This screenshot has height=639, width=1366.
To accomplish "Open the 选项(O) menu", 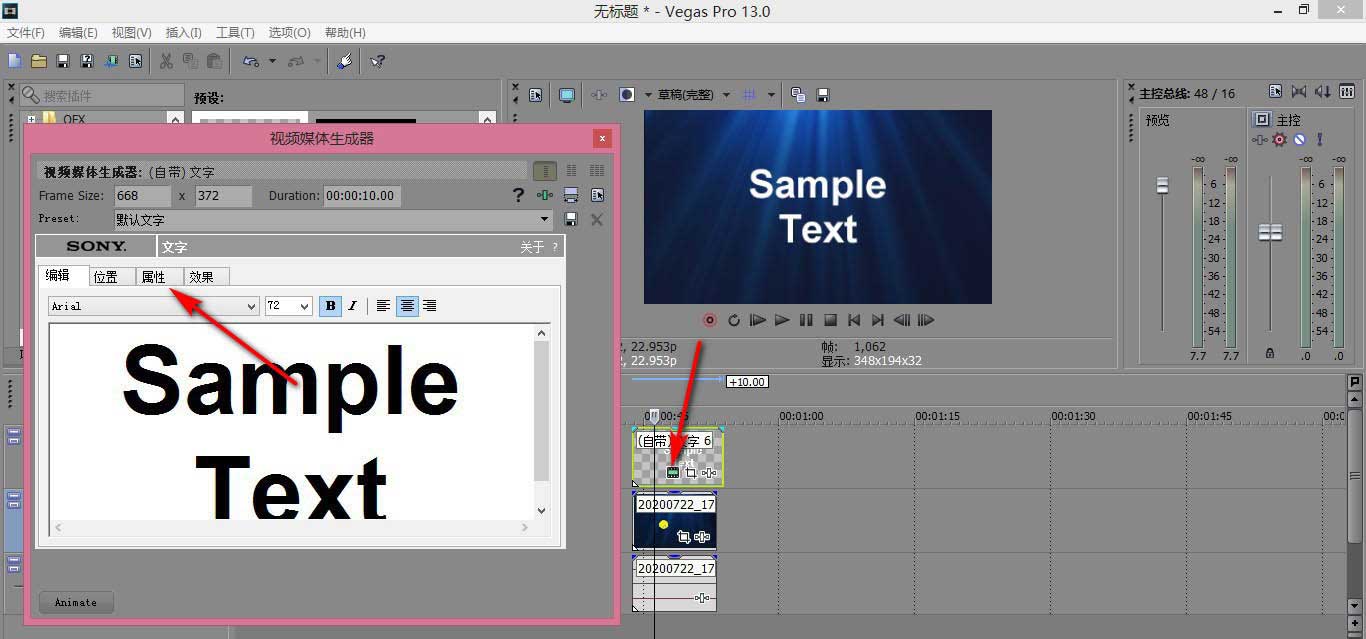I will 289,33.
